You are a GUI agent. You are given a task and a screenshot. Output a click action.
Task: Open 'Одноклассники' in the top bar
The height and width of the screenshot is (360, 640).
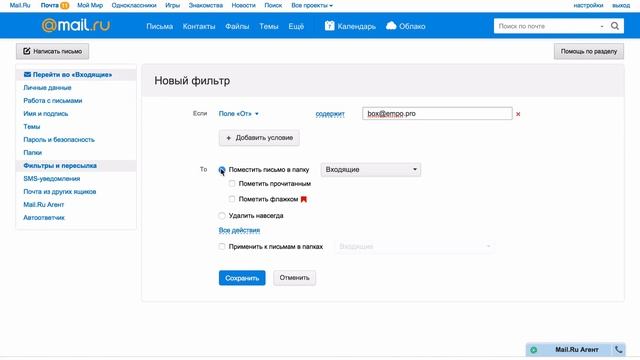(134, 5)
